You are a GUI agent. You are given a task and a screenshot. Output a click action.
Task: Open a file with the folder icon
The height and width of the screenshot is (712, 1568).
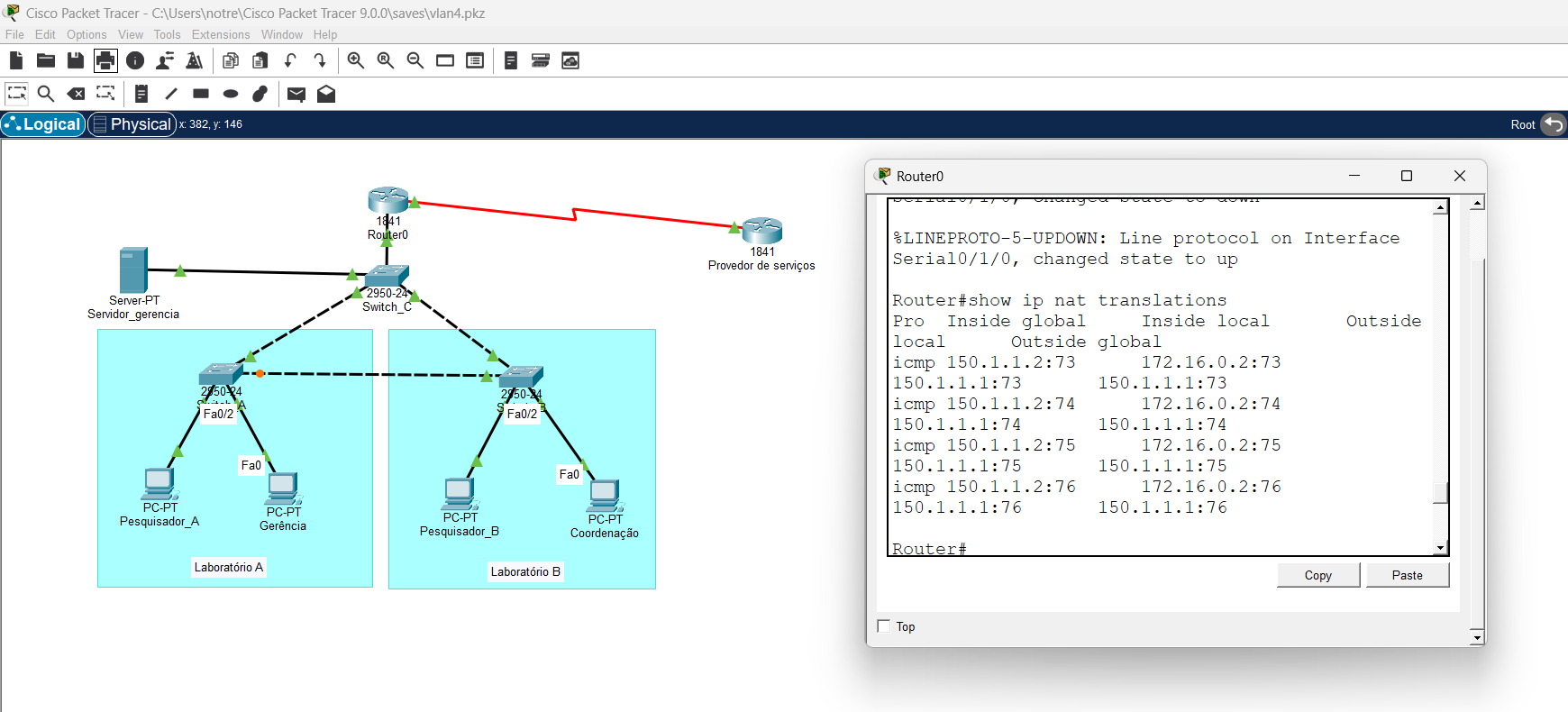[46, 60]
